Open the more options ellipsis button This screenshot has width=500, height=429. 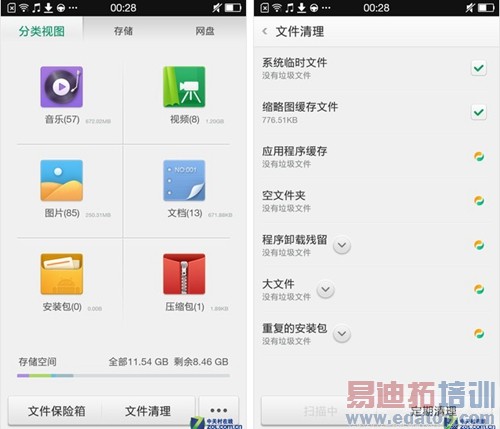pyautogui.click(x=219, y=410)
